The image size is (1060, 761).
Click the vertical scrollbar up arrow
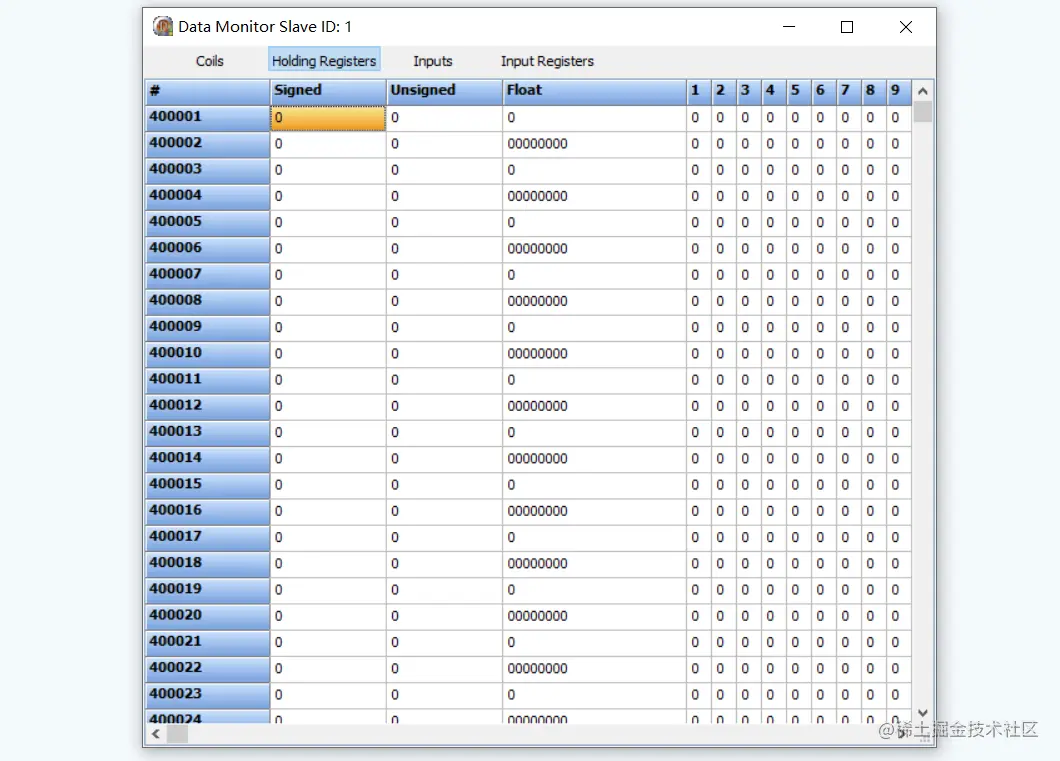[923, 91]
